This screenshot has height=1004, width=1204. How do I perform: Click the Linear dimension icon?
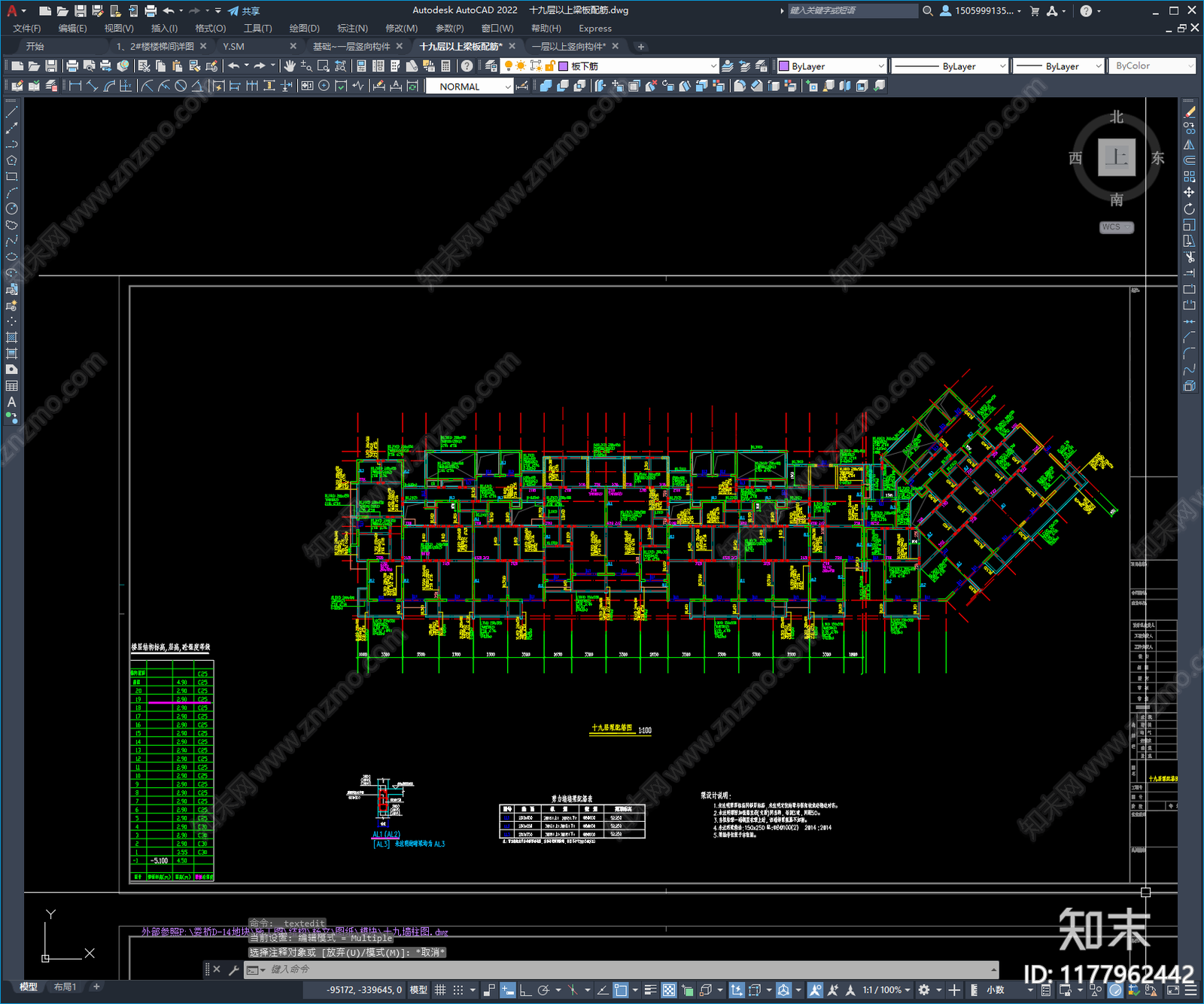(75, 86)
